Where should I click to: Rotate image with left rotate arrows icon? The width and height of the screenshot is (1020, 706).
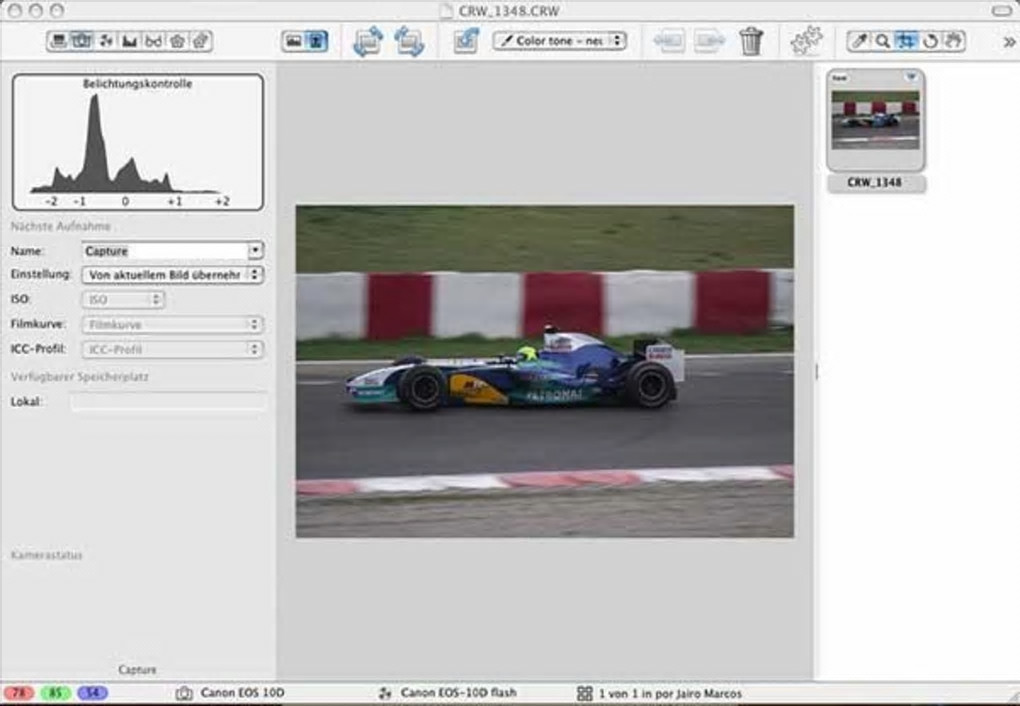pyautogui.click(x=368, y=41)
